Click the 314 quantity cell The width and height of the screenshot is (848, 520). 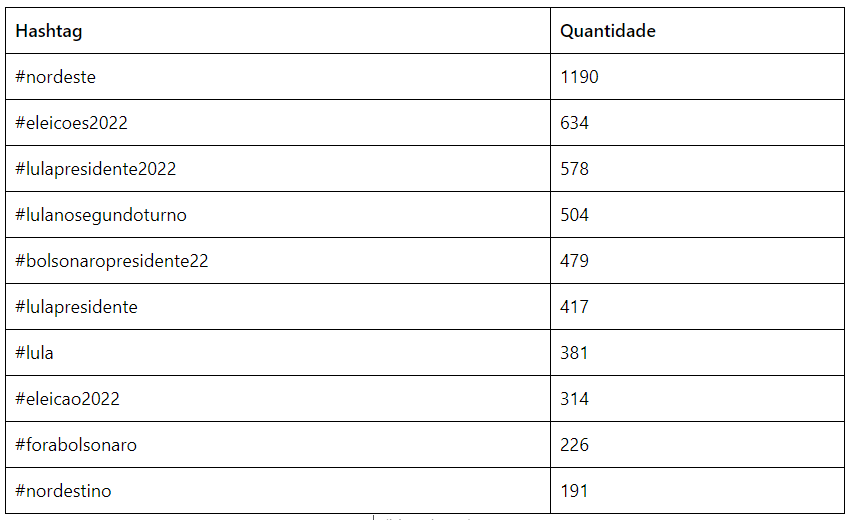click(x=575, y=399)
